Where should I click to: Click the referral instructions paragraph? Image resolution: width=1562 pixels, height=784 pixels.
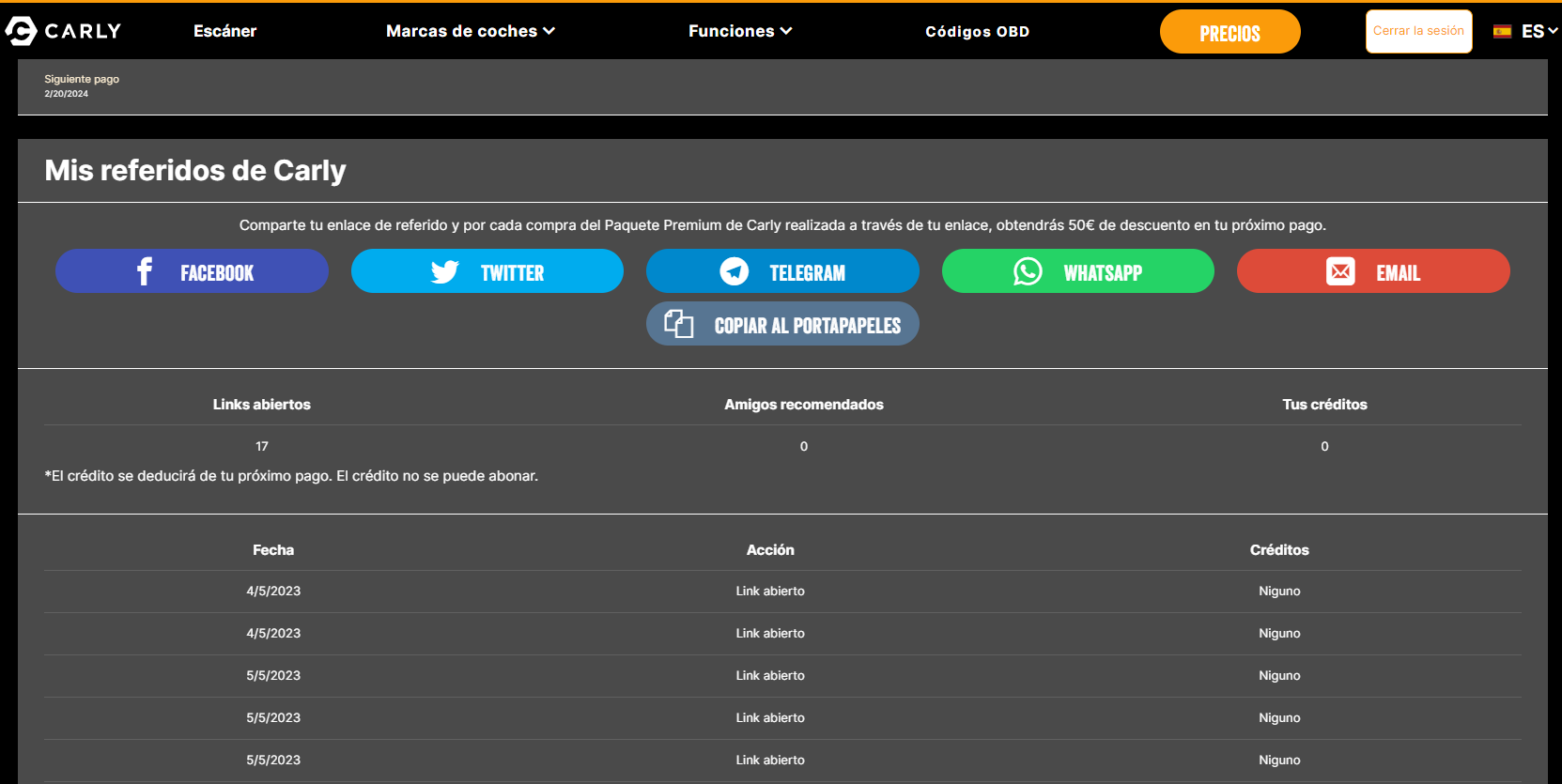(x=782, y=225)
